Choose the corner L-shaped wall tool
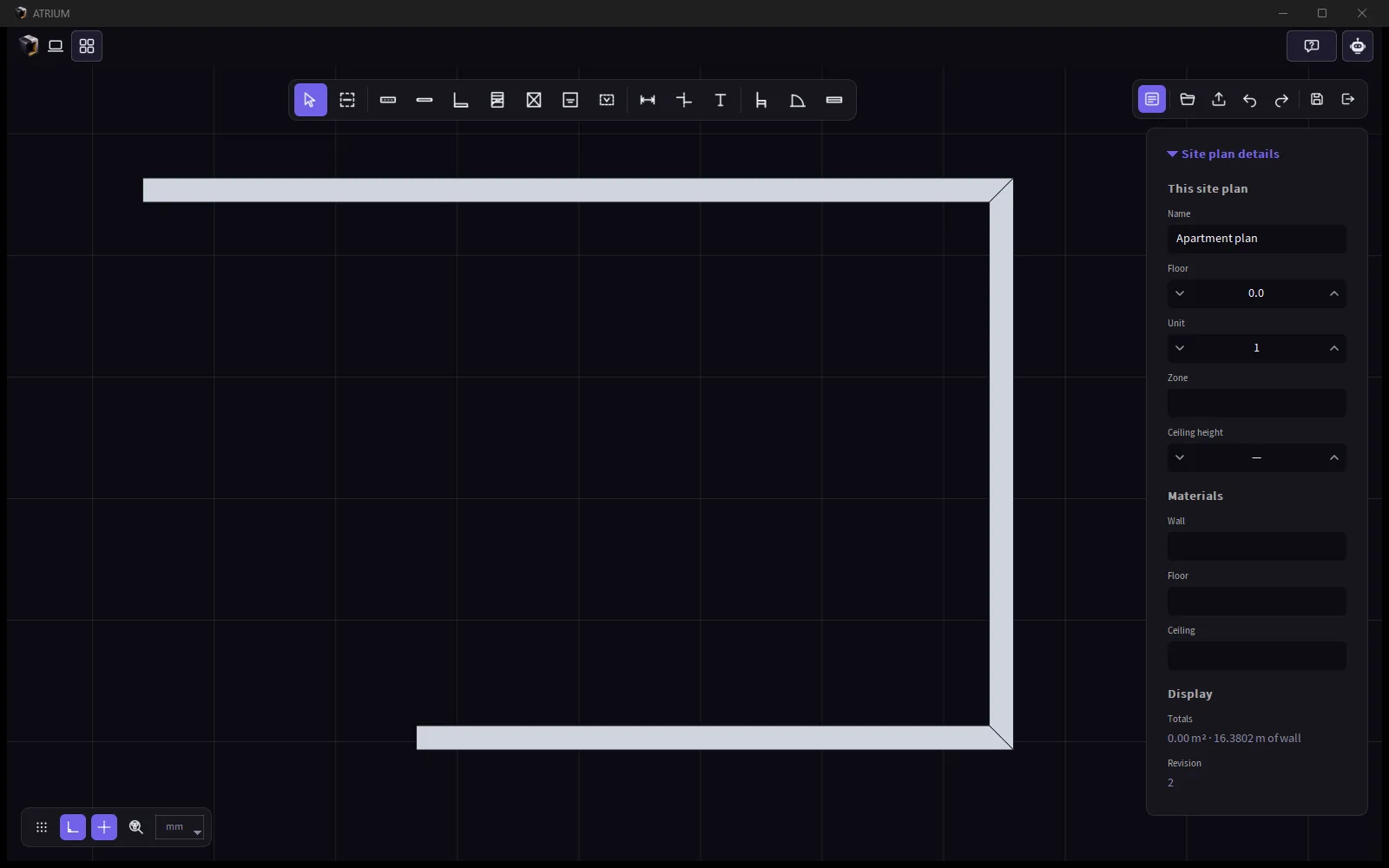1389x868 pixels. [461, 100]
